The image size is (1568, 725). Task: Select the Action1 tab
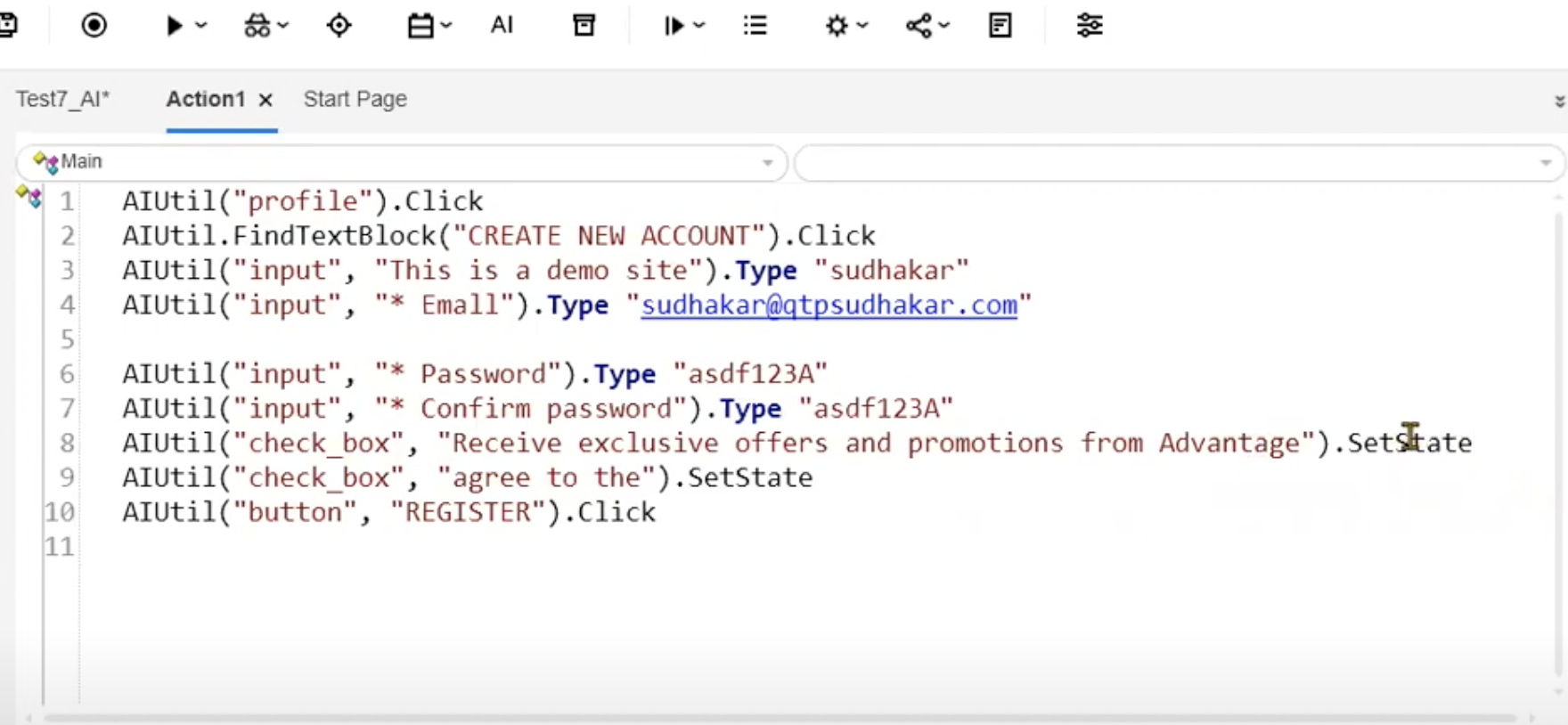coord(206,99)
